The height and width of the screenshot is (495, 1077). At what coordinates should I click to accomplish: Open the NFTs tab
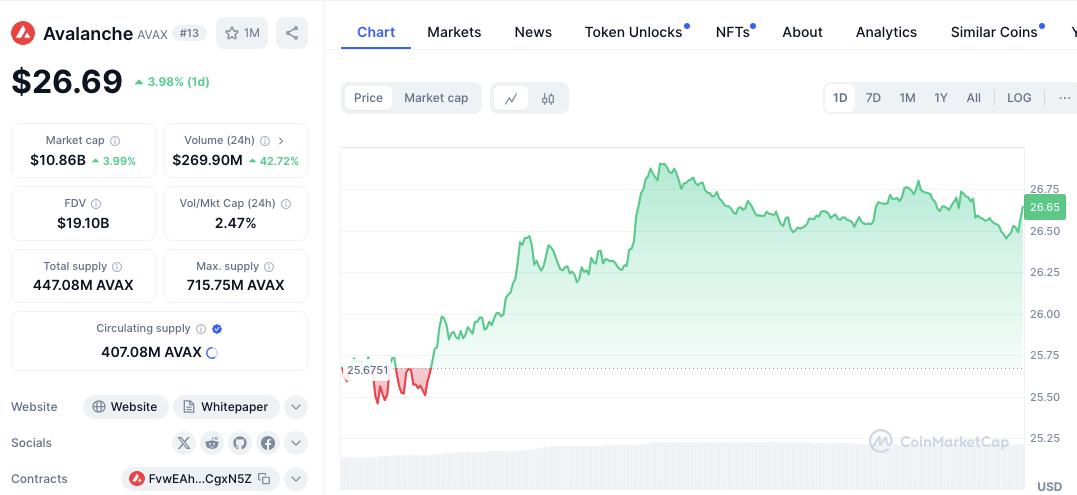point(733,32)
